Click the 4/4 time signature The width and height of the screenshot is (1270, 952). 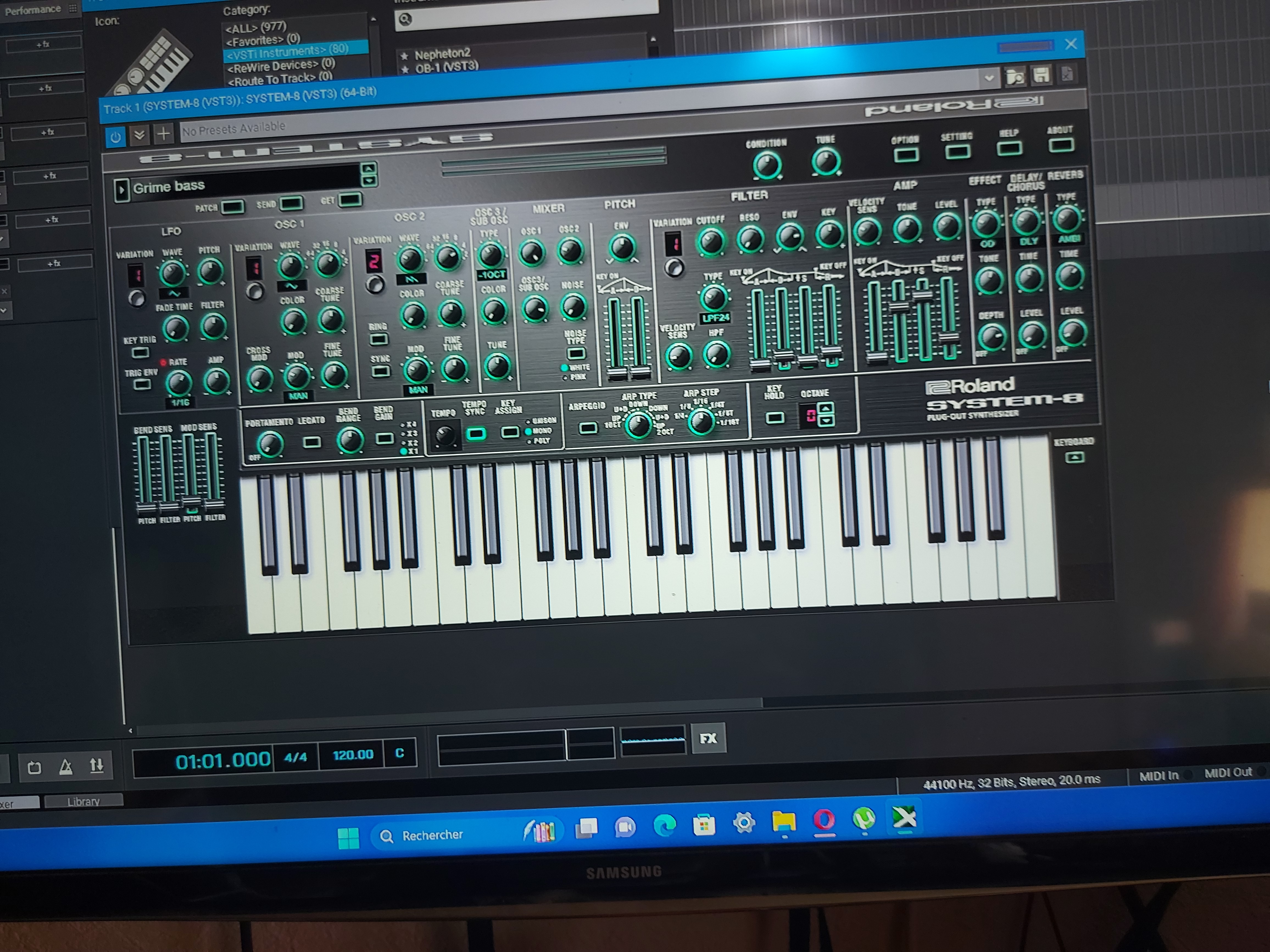296,757
